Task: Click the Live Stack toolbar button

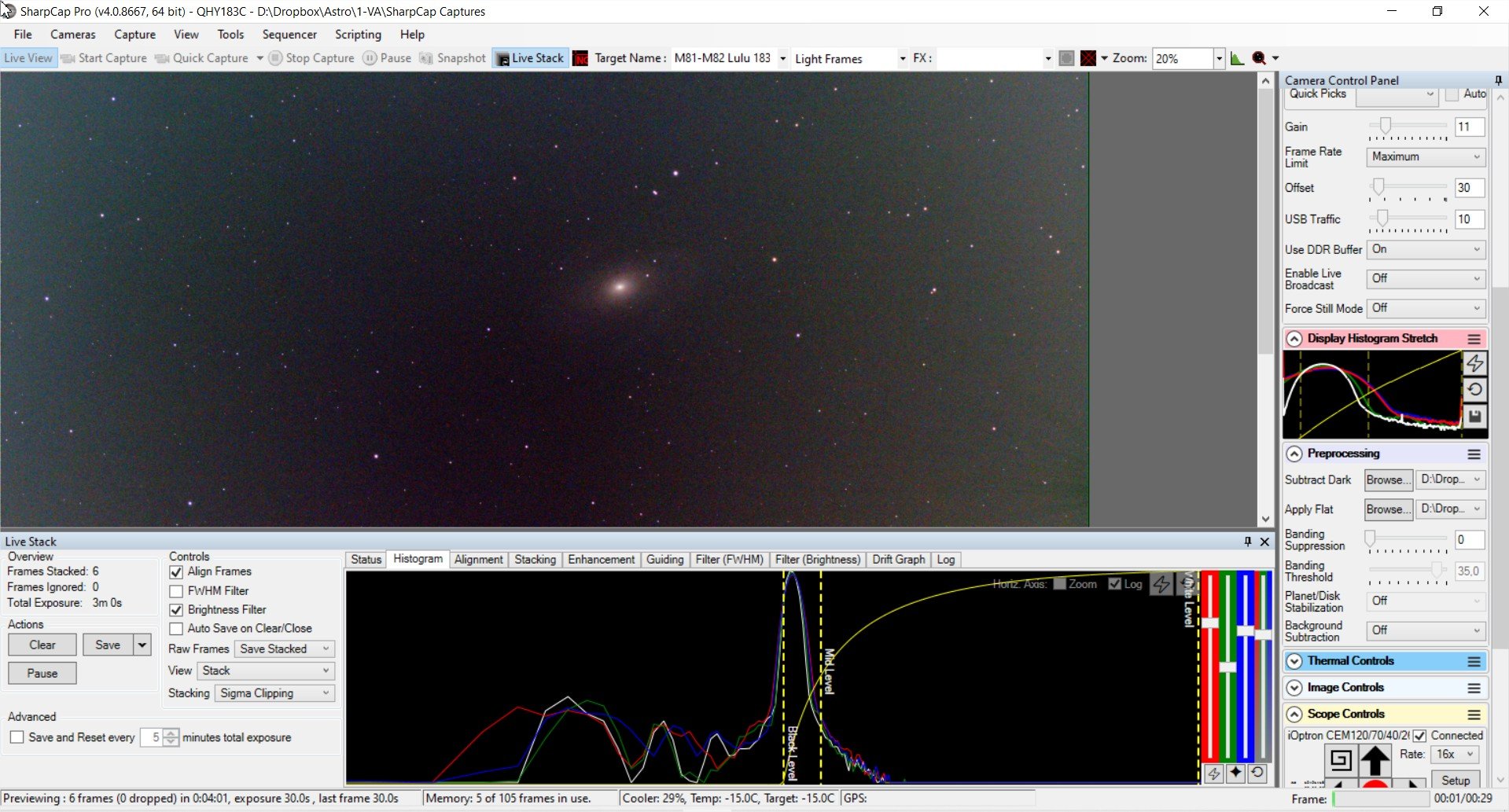Action: [x=530, y=58]
